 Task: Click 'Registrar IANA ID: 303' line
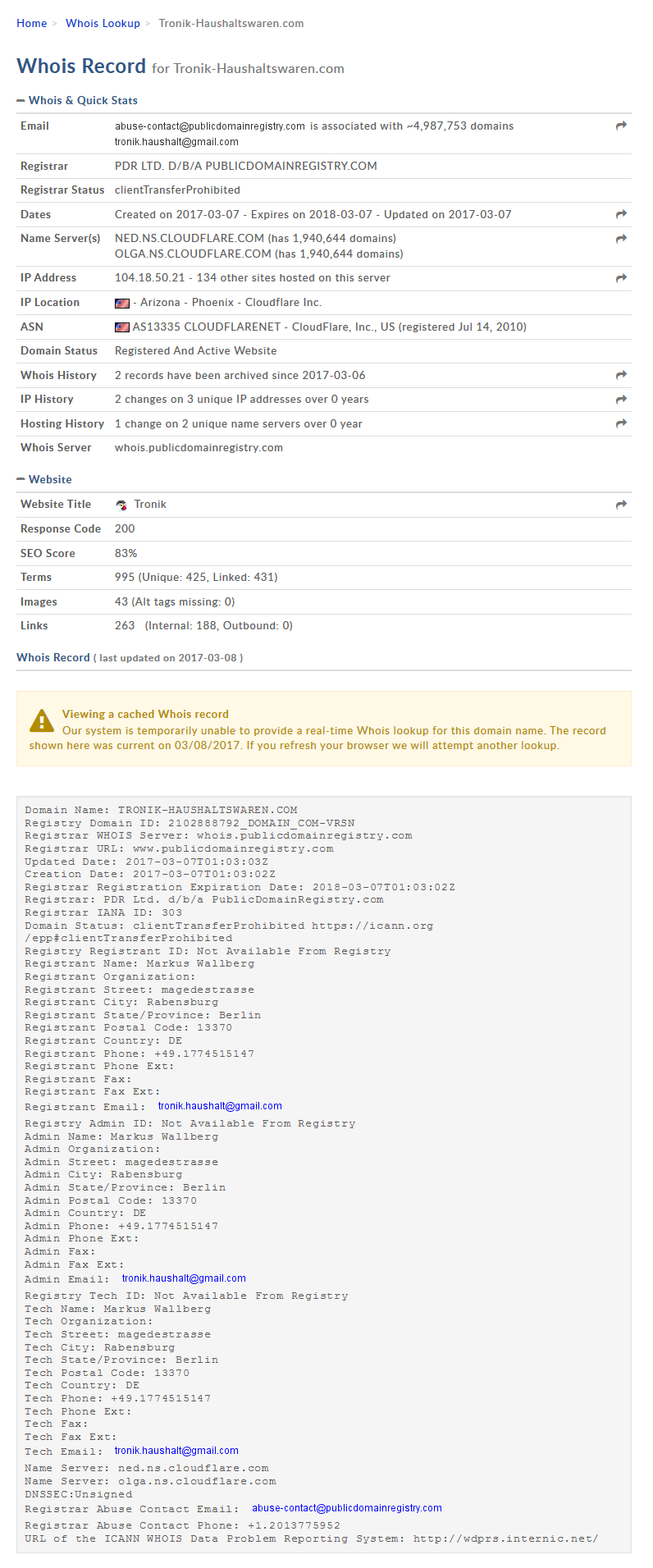(x=103, y=912)
